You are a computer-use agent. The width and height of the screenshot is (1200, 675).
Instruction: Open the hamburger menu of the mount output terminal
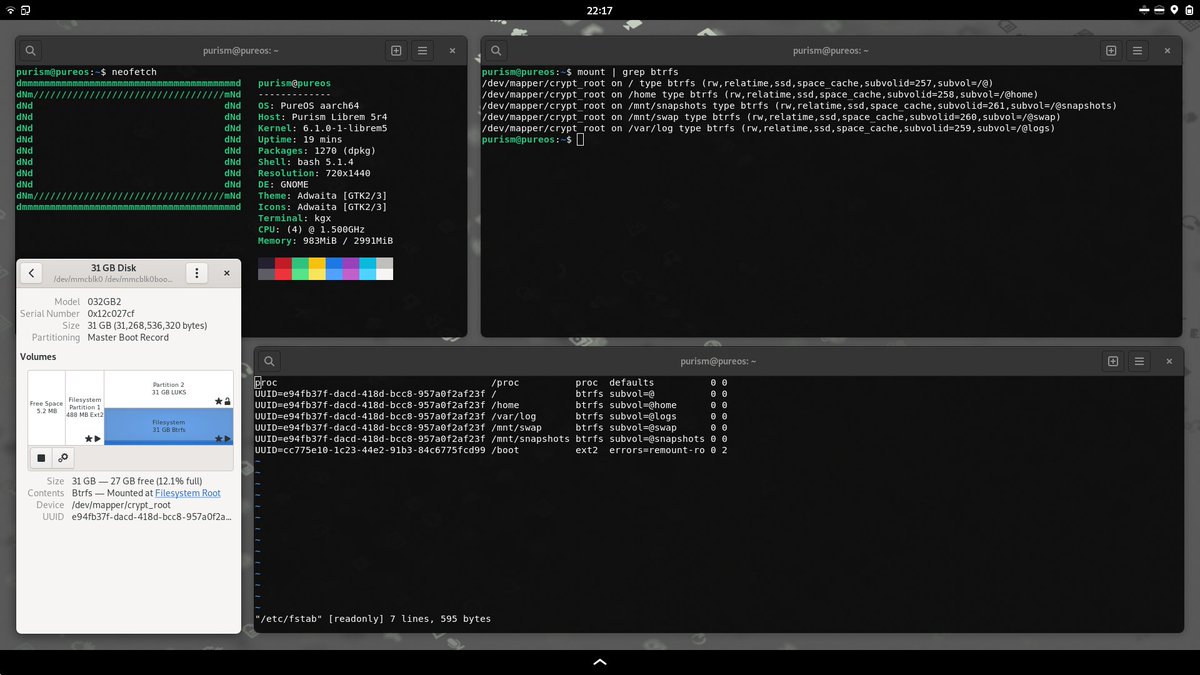[1139, 50]
